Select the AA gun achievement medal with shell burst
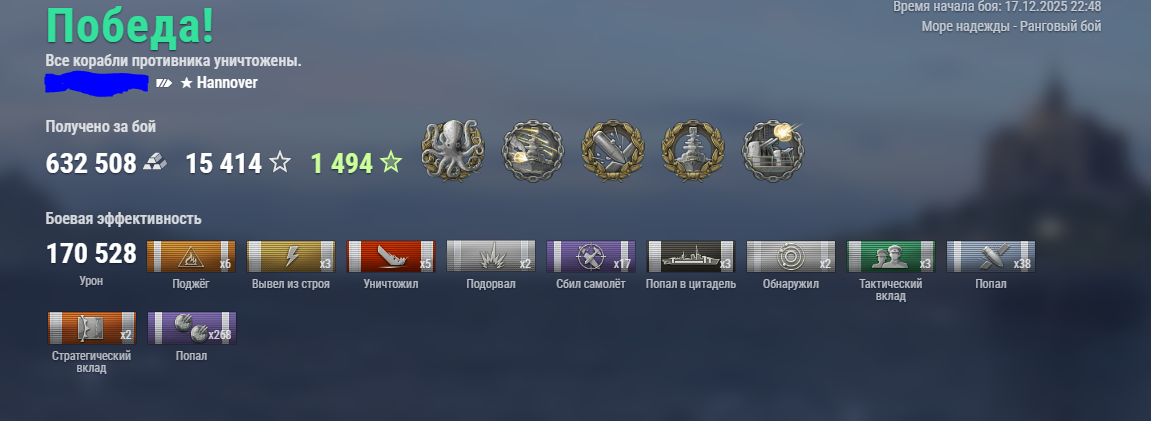1151x421 pixels. point(773,151)
